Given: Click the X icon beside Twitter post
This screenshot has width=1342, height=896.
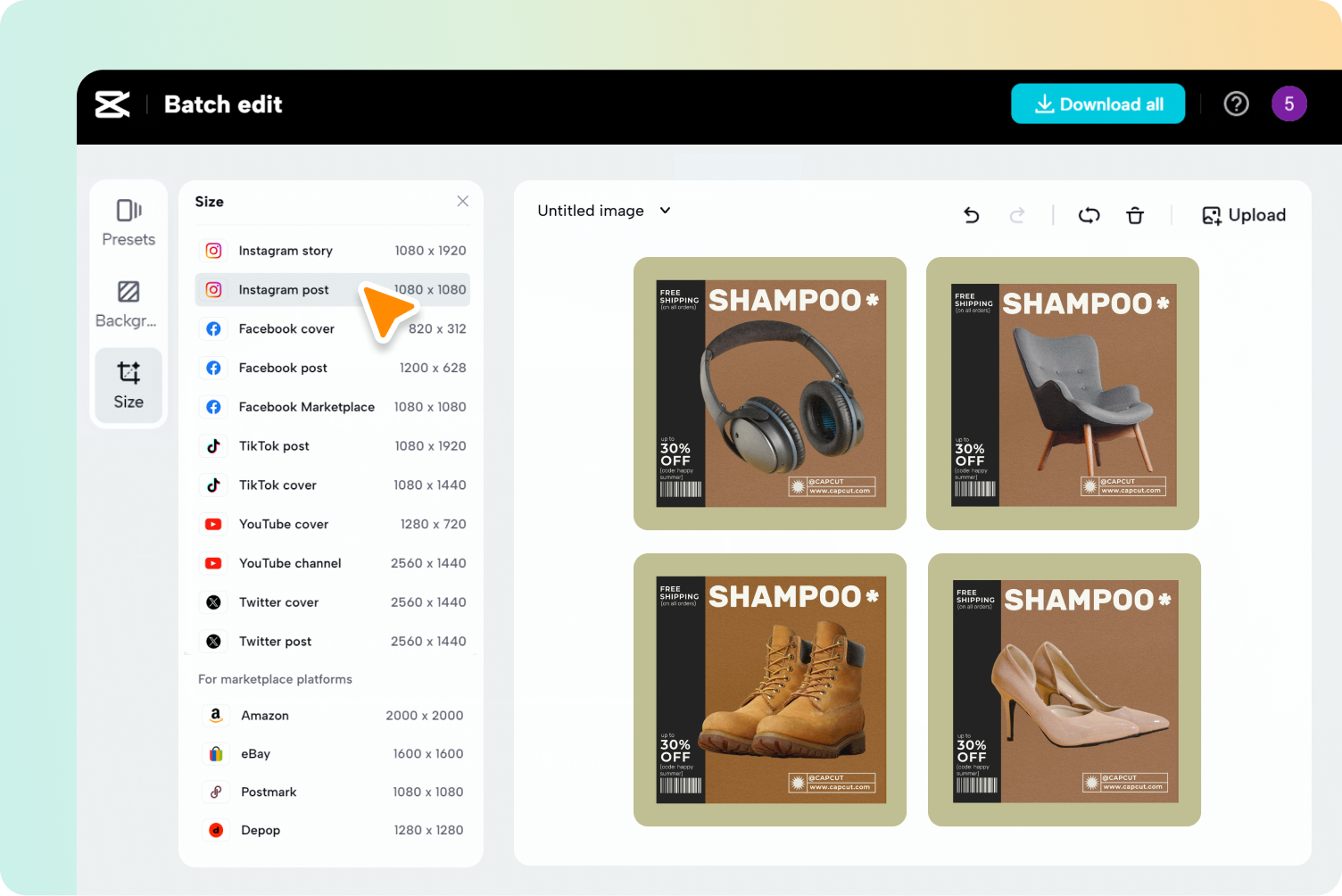Looking at the screenshot, I should 214,642.
